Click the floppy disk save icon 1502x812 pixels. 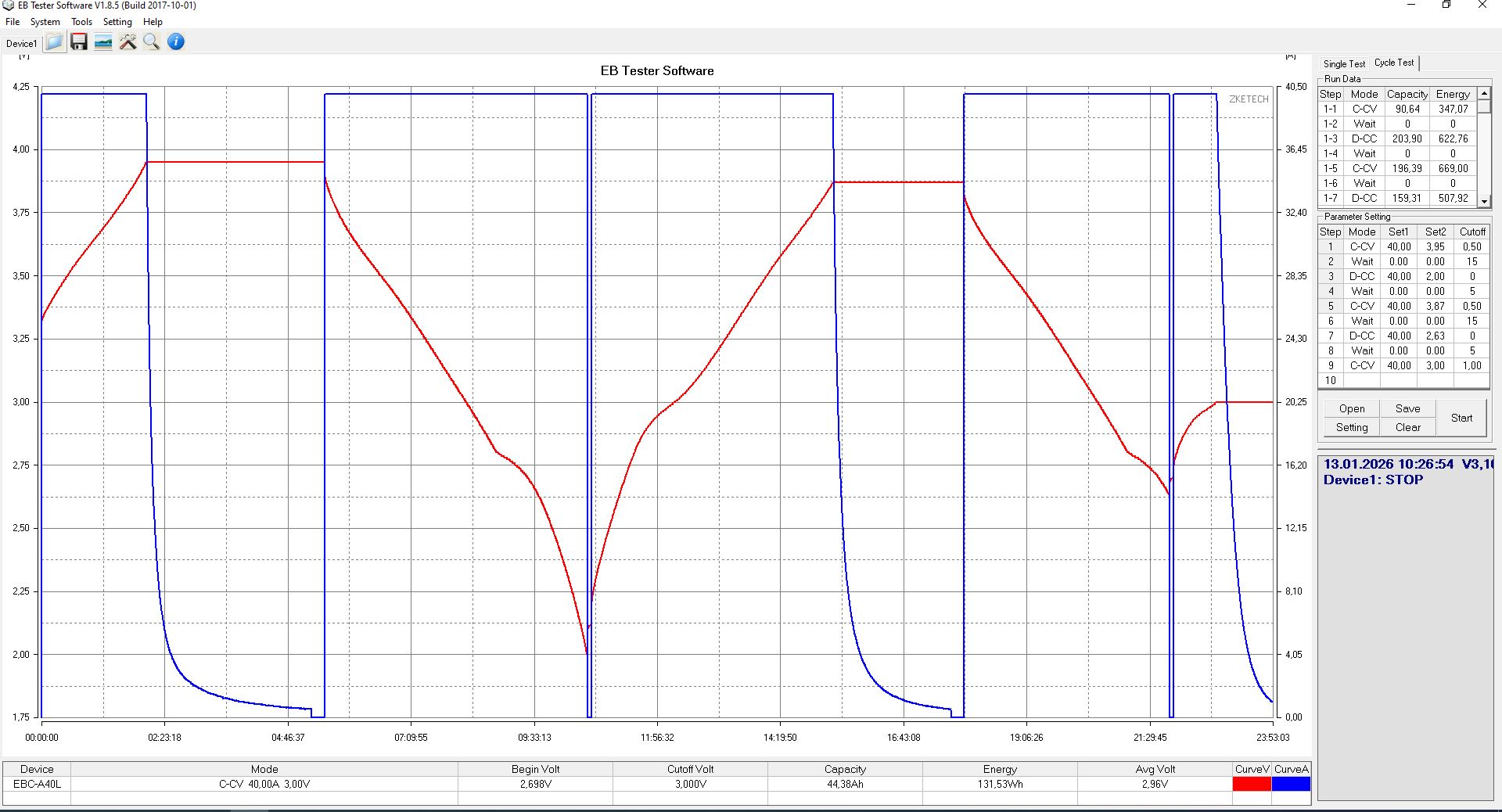[79, 42]
